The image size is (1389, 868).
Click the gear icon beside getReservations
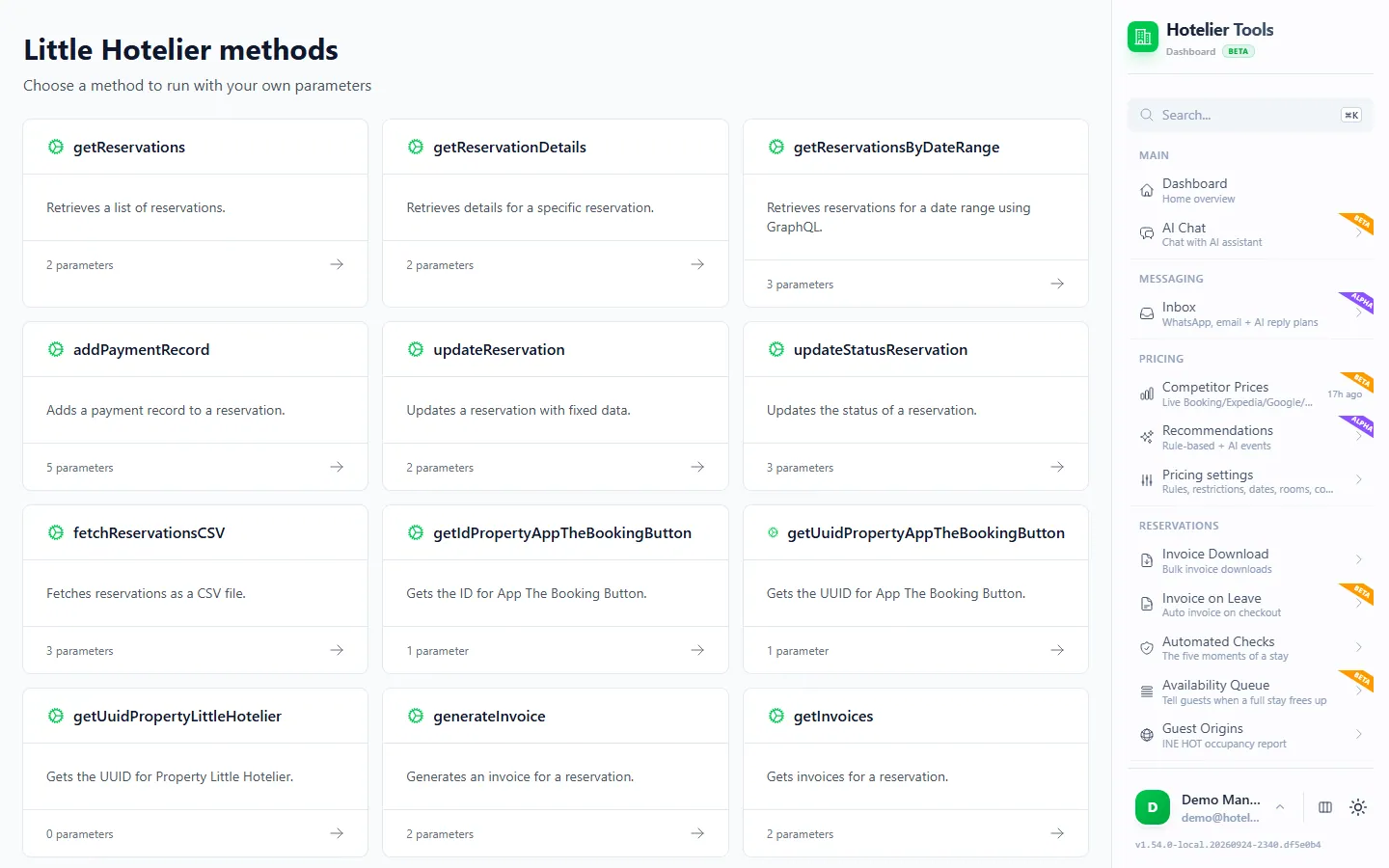click(x=56, y=147)
